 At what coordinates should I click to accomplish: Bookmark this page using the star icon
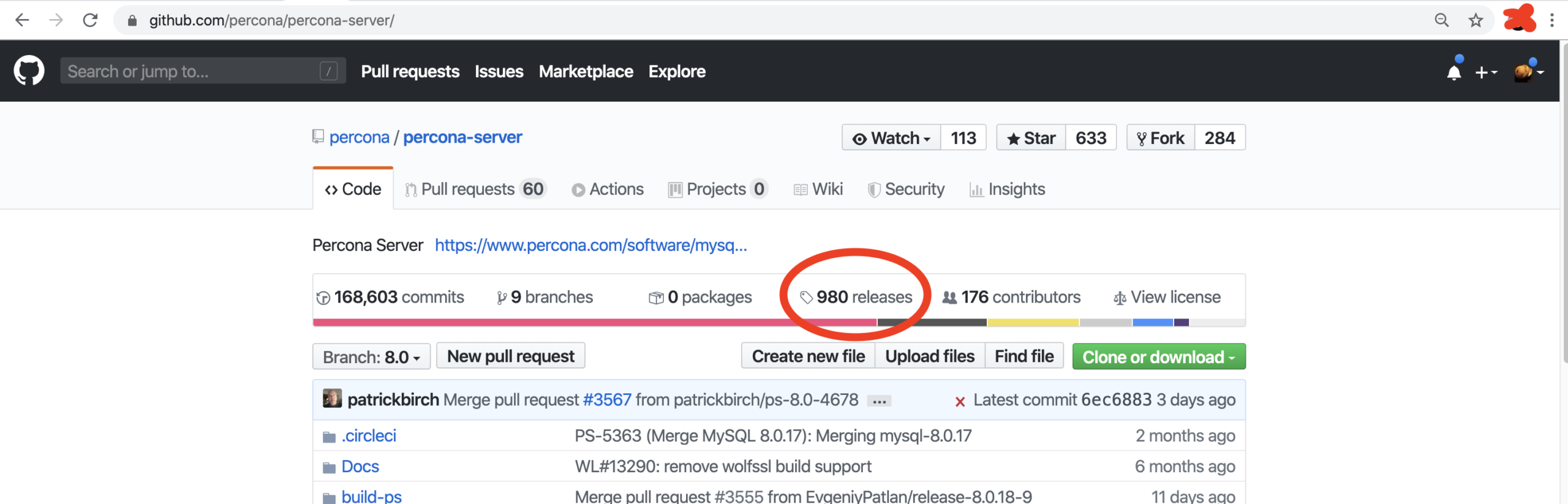(x=1476, y=20)
